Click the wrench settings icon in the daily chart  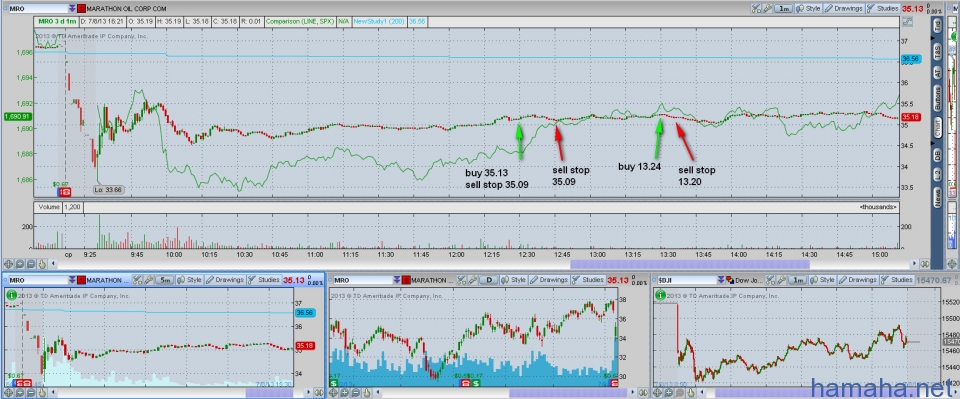pos(473,280)
